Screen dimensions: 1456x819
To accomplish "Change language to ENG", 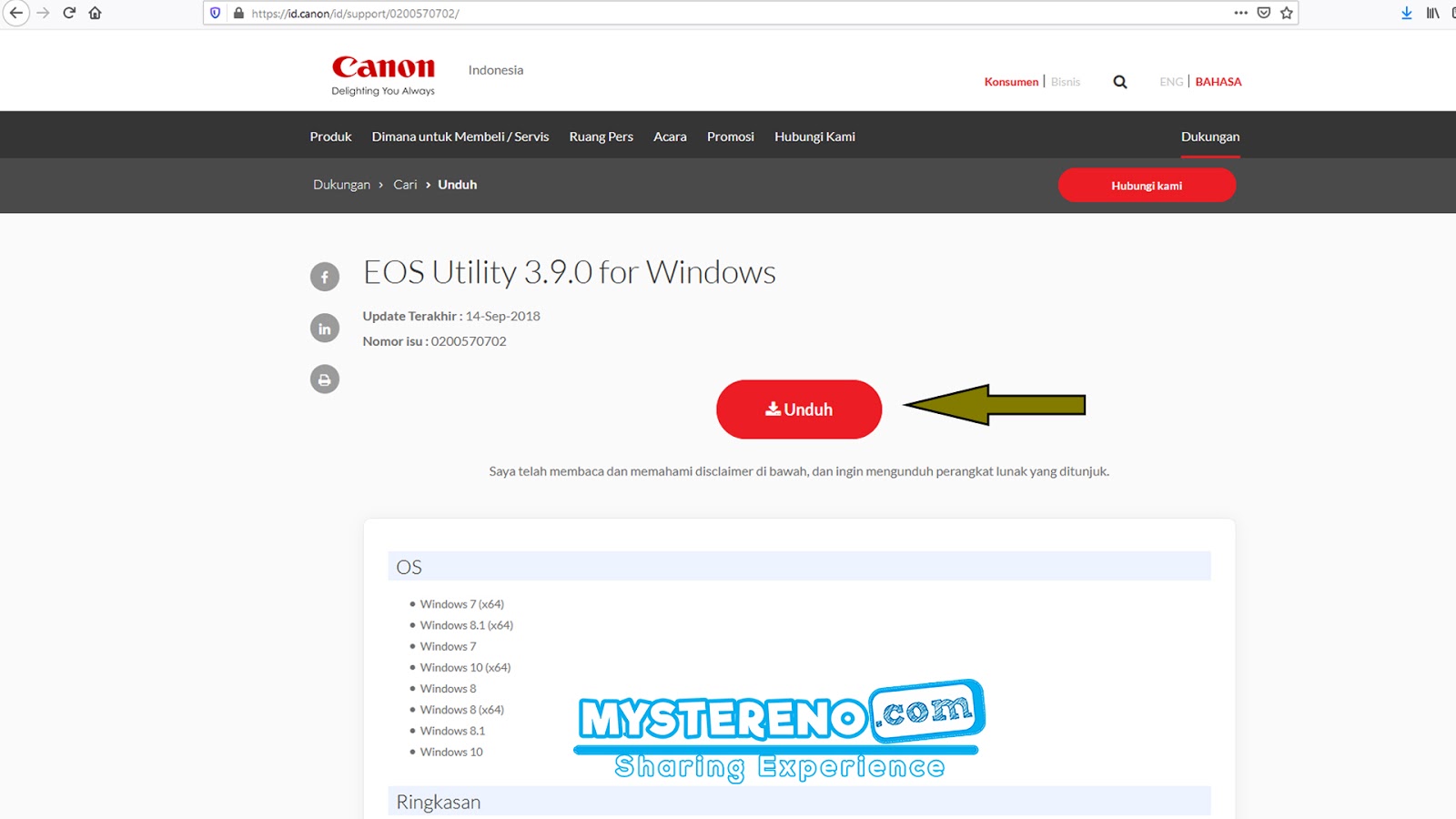I will click(x=1171, y=82).
